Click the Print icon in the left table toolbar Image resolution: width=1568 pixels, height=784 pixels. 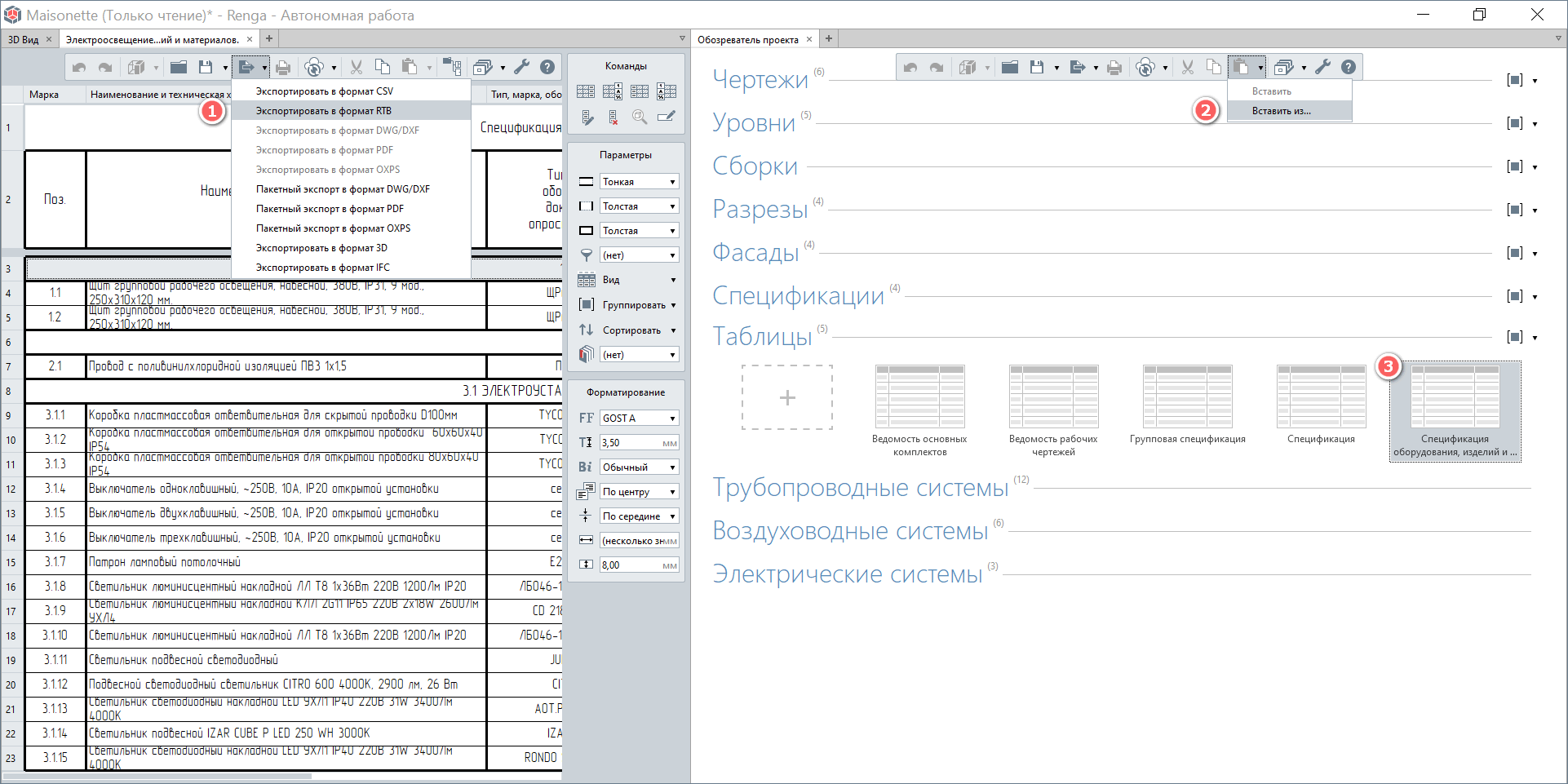coord(282,68)
